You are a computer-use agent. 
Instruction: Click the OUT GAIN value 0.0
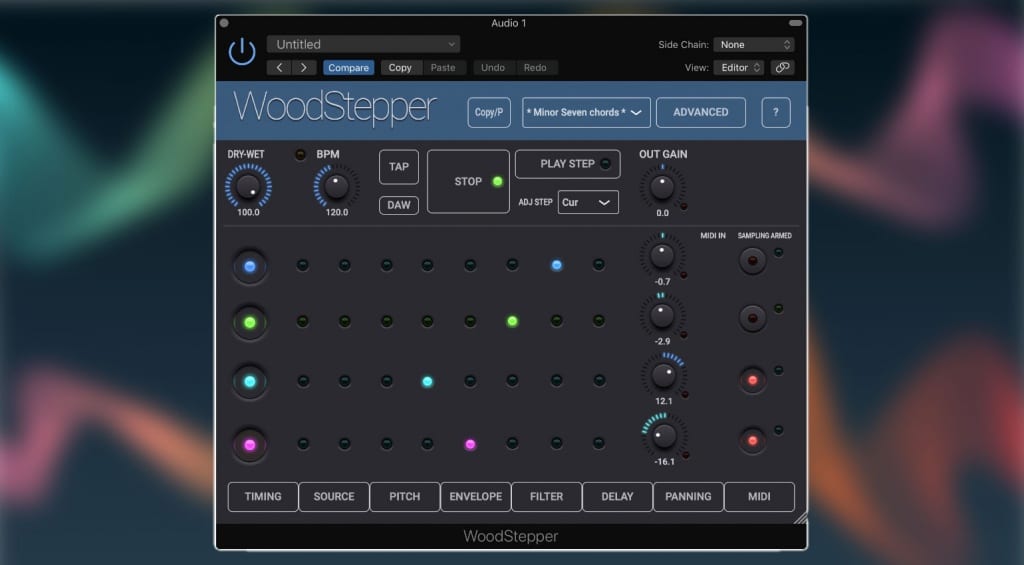tap(662, 213)
